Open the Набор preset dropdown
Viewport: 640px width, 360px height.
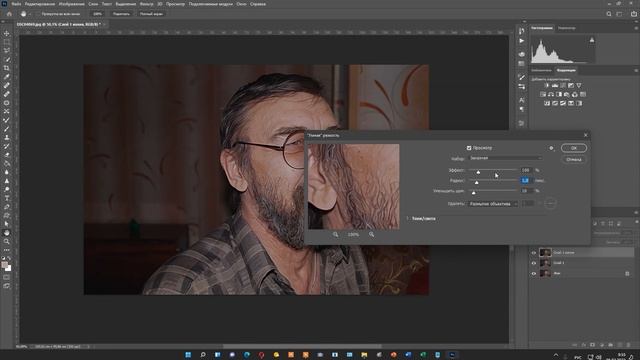click(505, 158)
